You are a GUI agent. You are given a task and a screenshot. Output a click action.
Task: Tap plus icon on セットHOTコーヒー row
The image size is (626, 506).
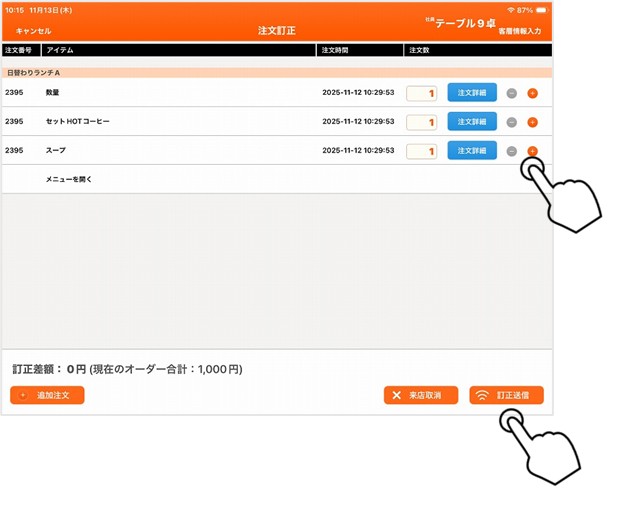532,122
